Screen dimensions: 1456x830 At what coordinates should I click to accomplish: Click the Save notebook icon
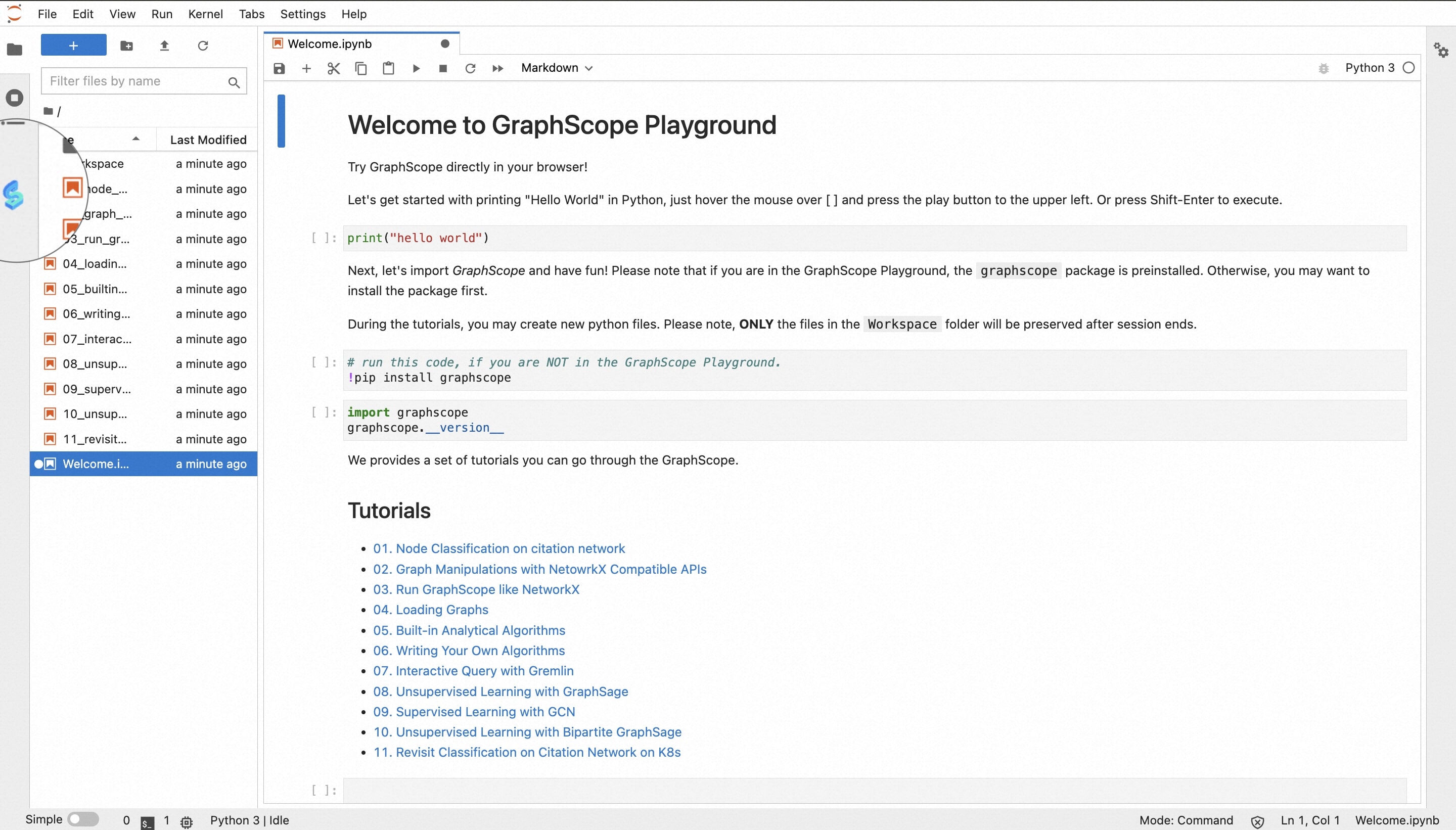(279, 68)
